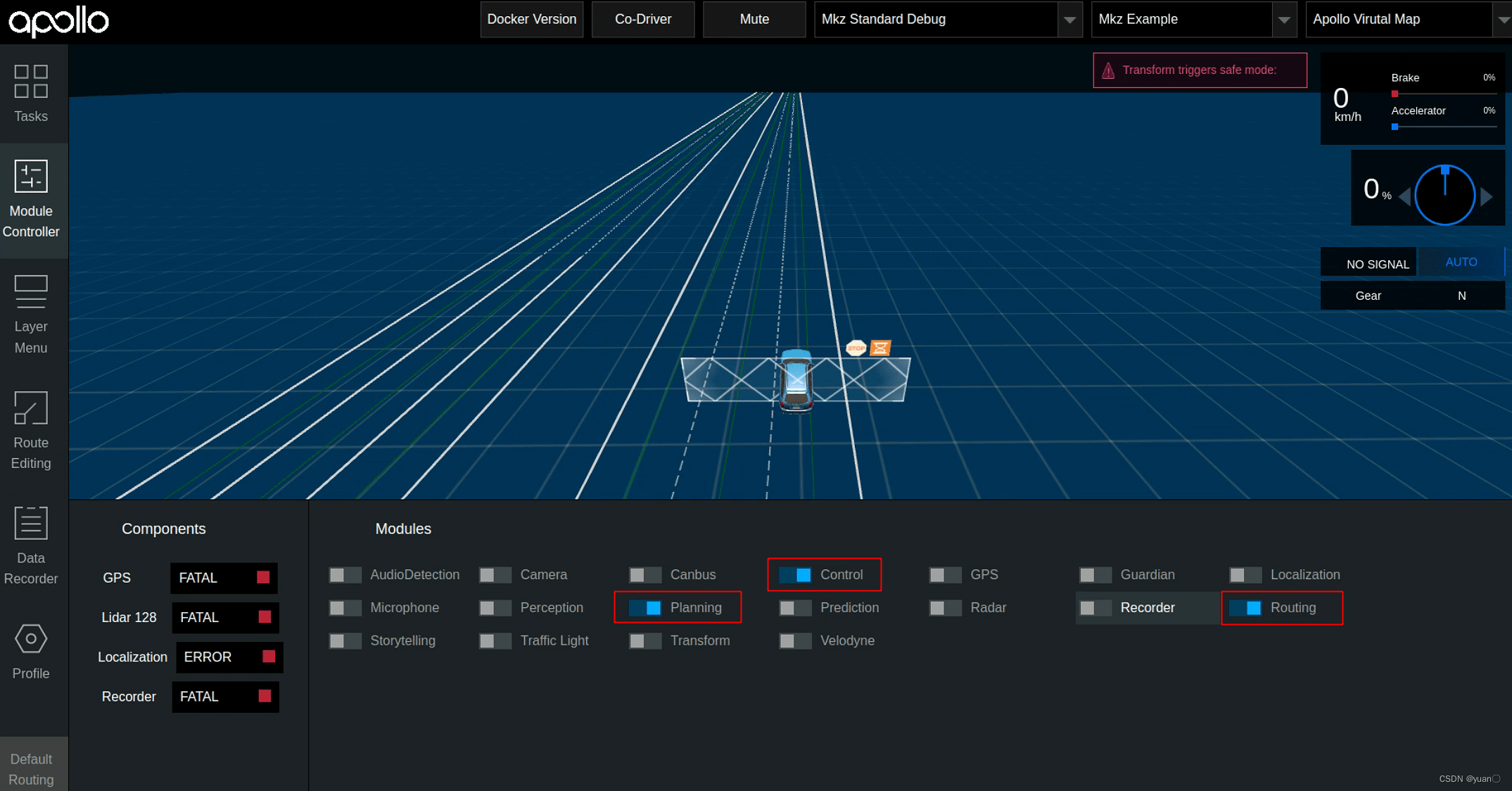Viewport: 1512px width, 791px height.
Task: Toggle the Transform module on
Action: point(645,641)
